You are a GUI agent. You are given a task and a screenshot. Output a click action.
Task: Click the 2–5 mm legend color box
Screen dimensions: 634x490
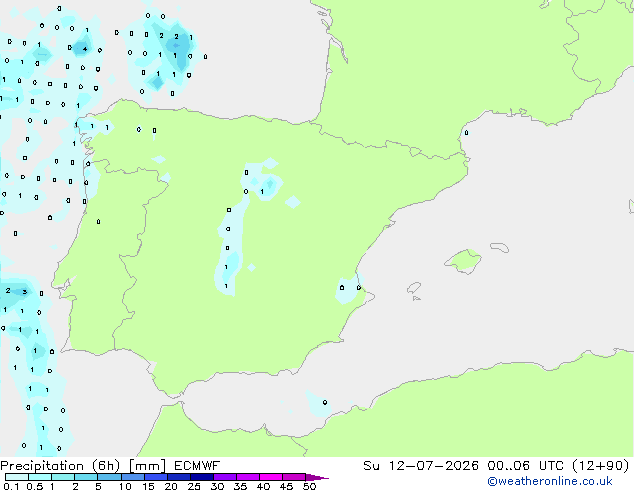(86, 477)
